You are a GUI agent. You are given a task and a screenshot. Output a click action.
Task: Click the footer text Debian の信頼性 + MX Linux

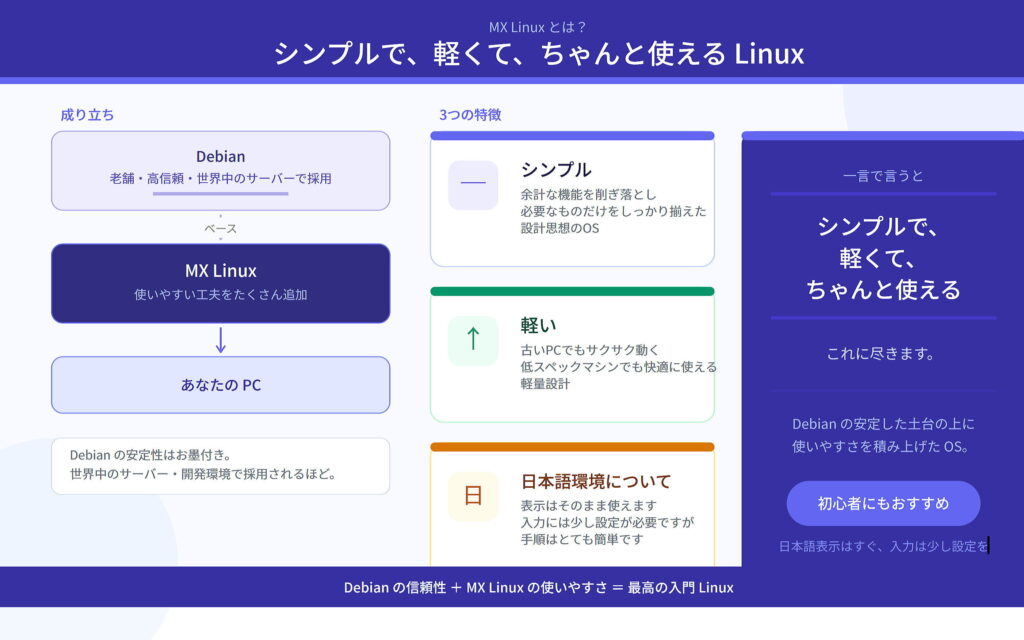(538, 587)
